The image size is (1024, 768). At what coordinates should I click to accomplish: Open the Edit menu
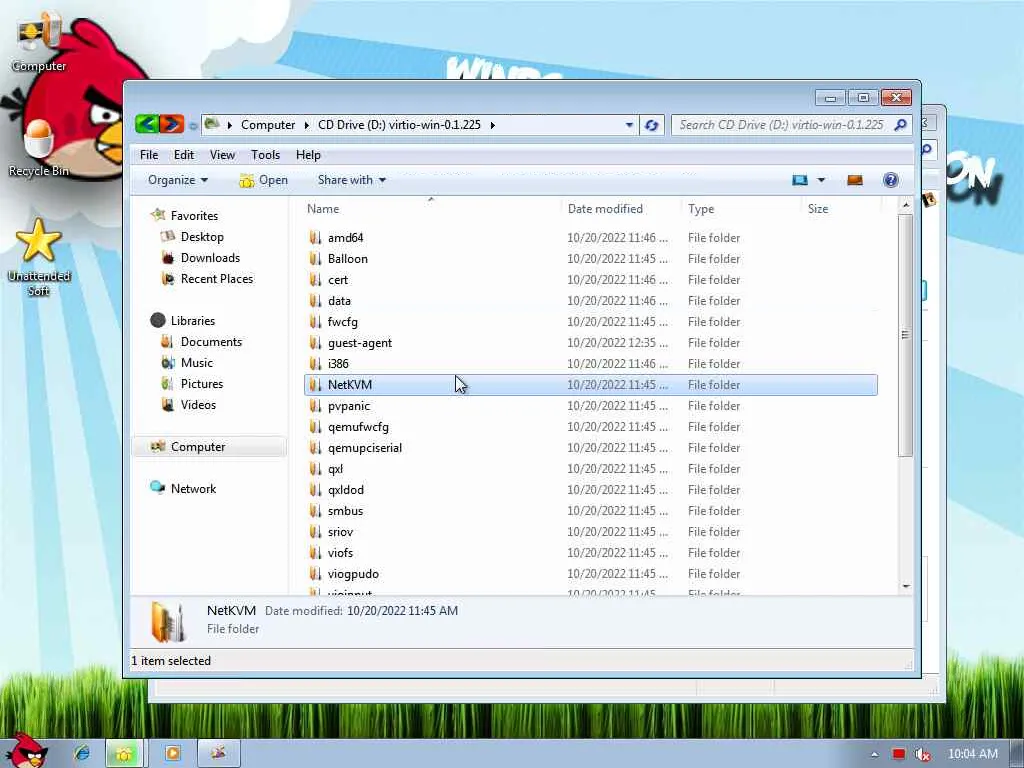184,155
